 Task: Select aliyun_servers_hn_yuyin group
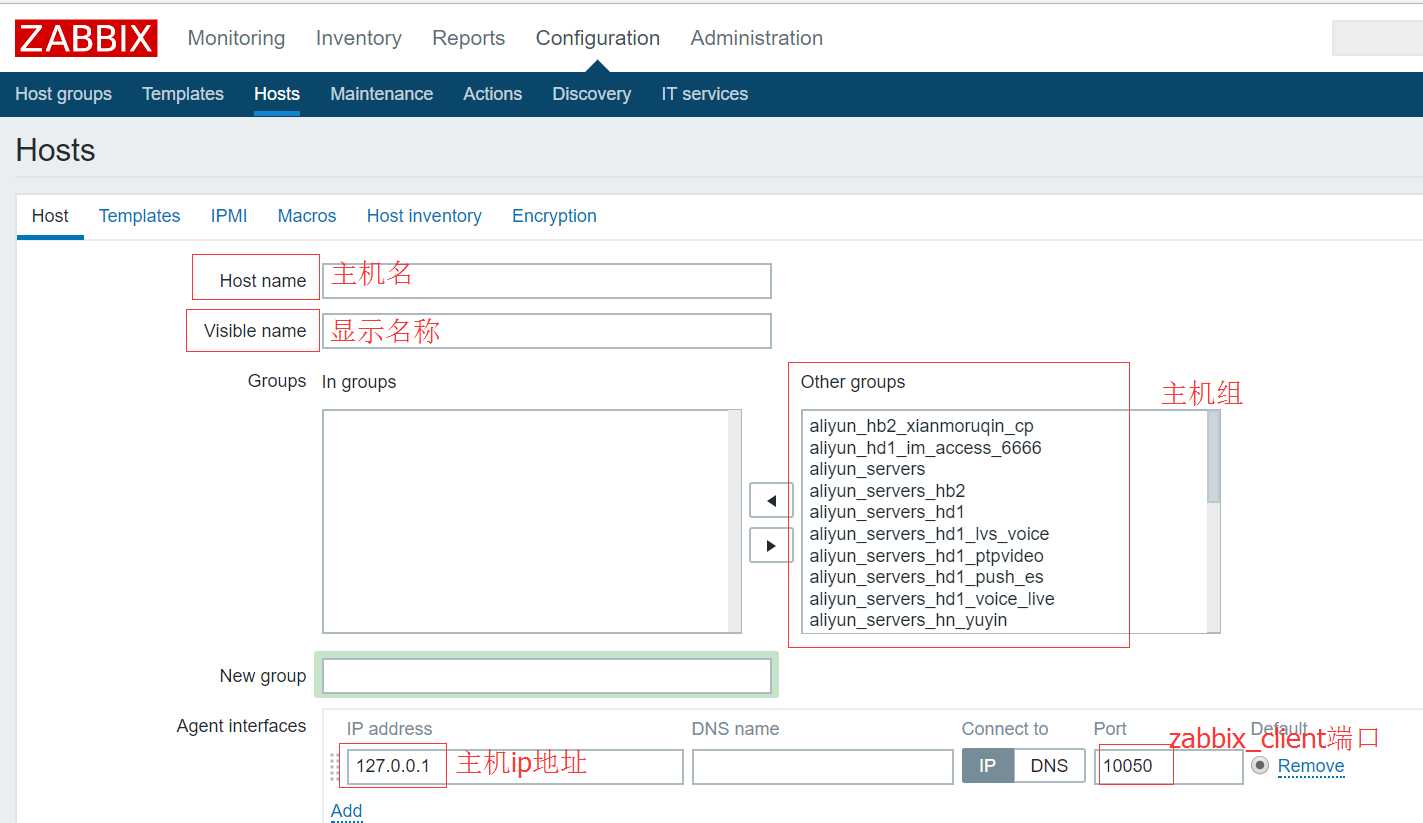coord(908,620)
